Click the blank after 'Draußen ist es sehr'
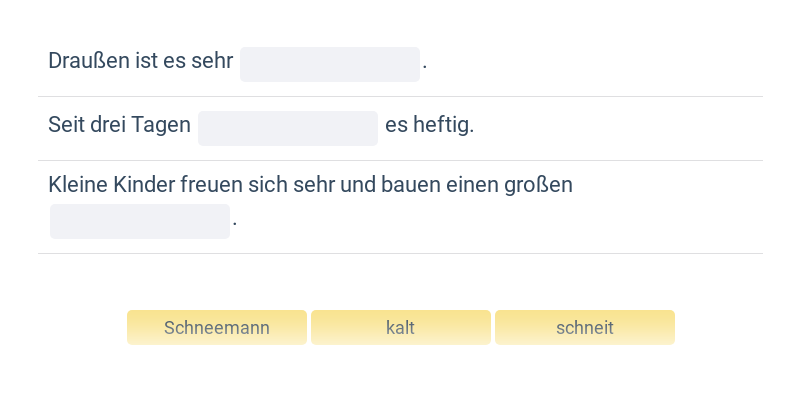This screenshot has width=800, height=400. pyautogui.click(x=330, y=64)
